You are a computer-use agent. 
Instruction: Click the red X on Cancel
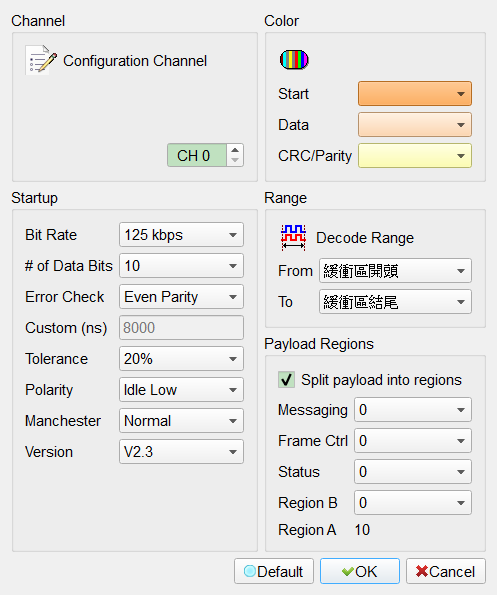[422, 571]
